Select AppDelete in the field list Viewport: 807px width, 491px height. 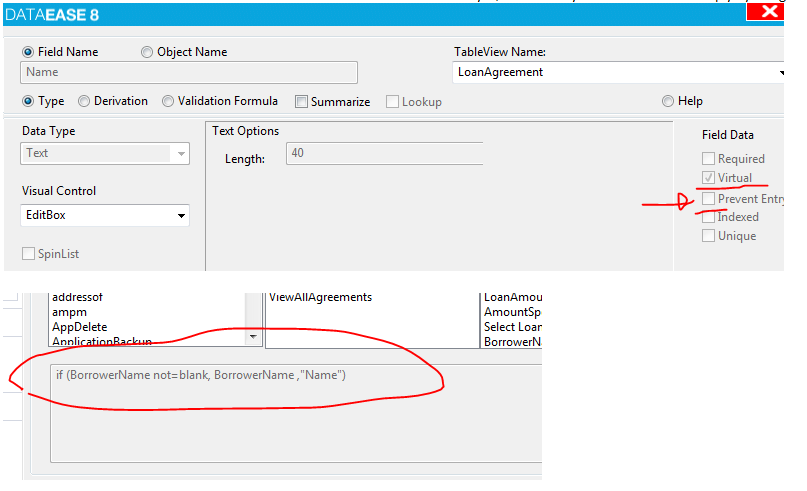tap(79, 327)
